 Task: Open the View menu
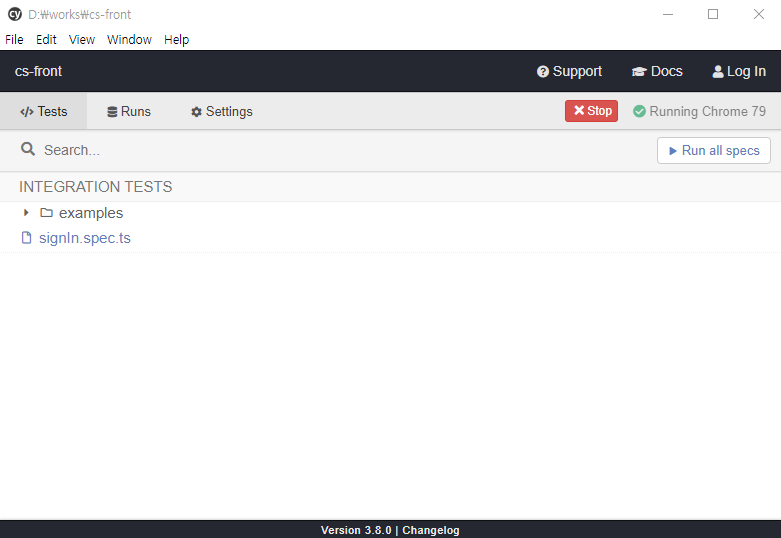[82, 40]
